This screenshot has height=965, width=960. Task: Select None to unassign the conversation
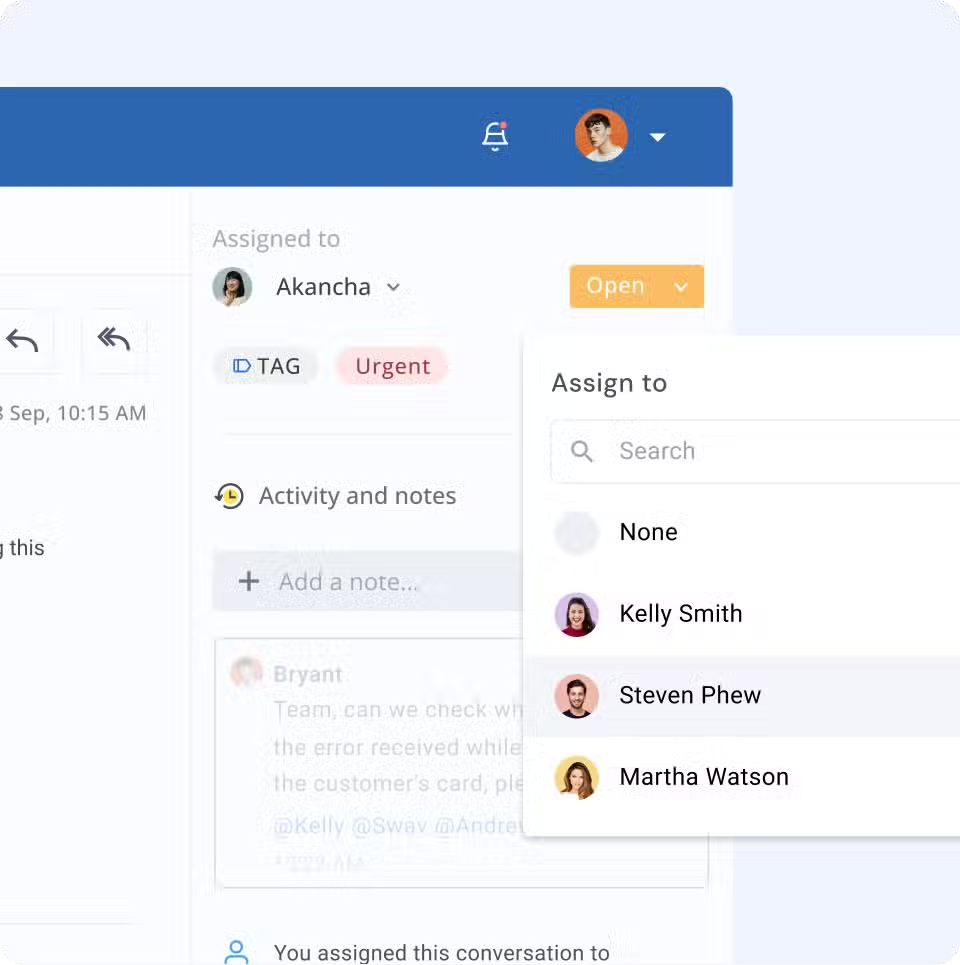coord(648,532)
